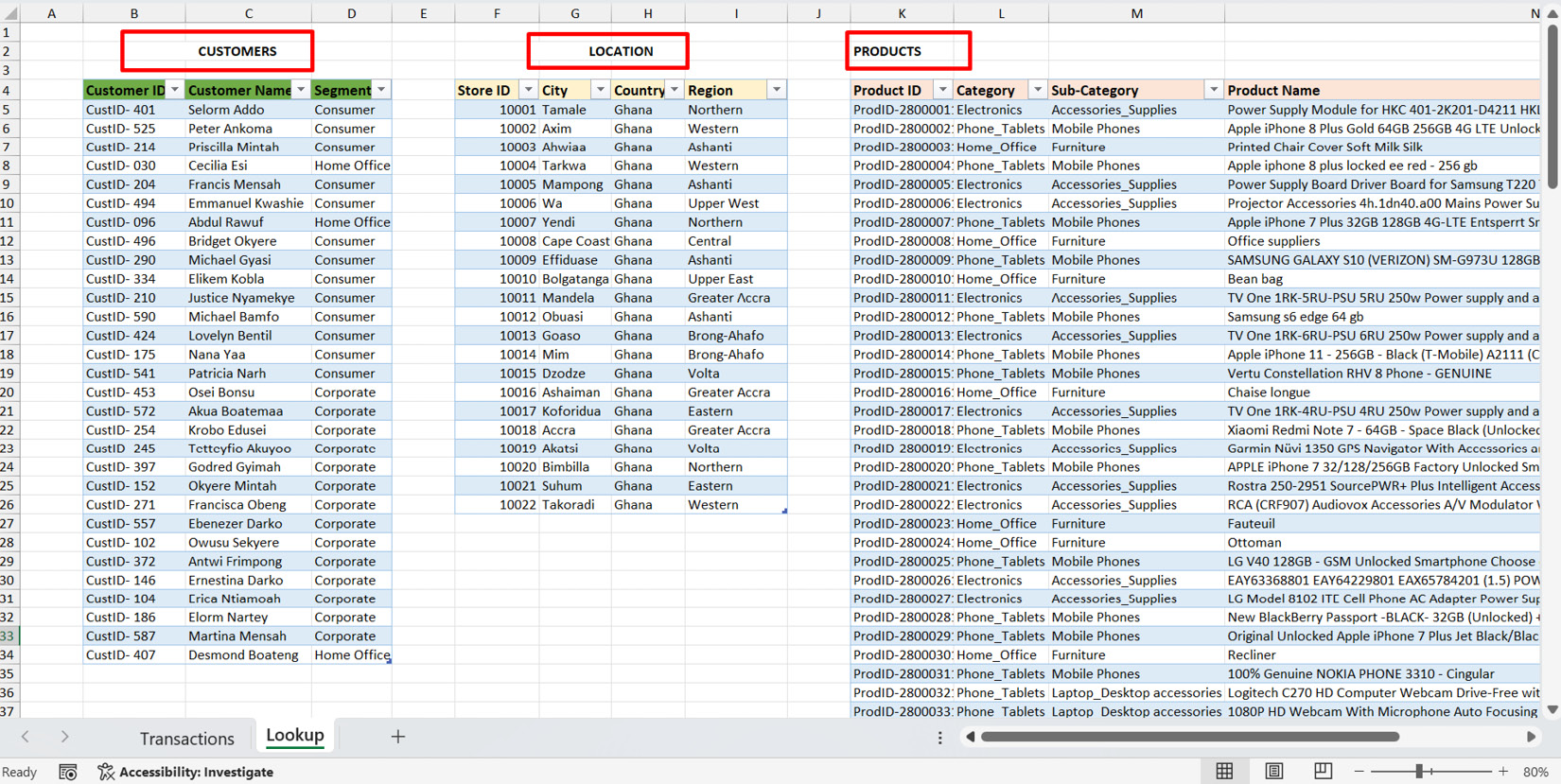Open the Product ID filter dropdown
Screen dimensions: 1561x784
[x=942, y=90]
